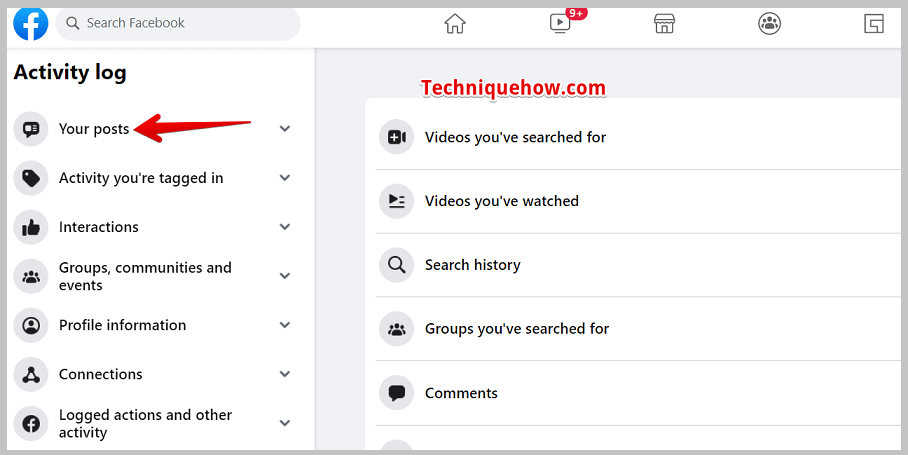
Task: Click the Logged actions Facebook icon
Action: tap(31, 424)
